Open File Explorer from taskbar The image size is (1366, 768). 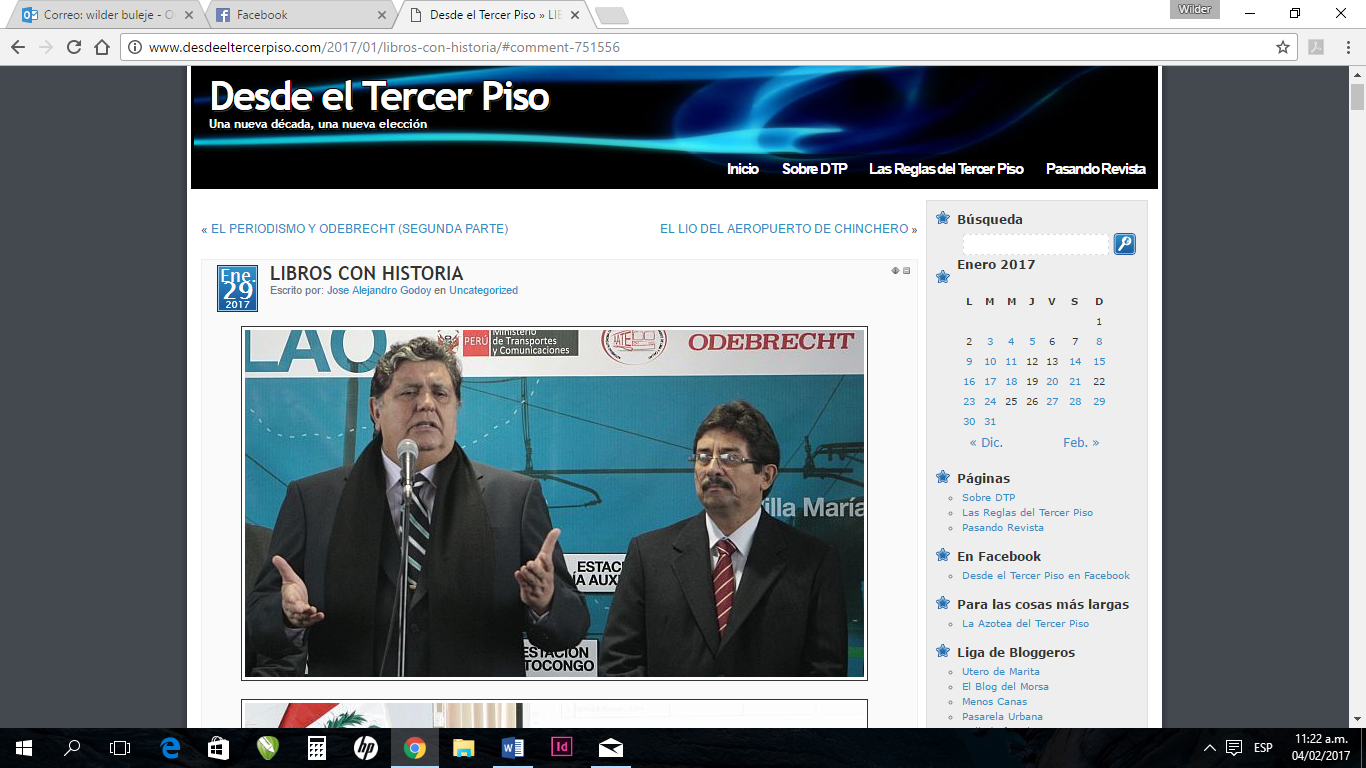click(x=464, y=748)
